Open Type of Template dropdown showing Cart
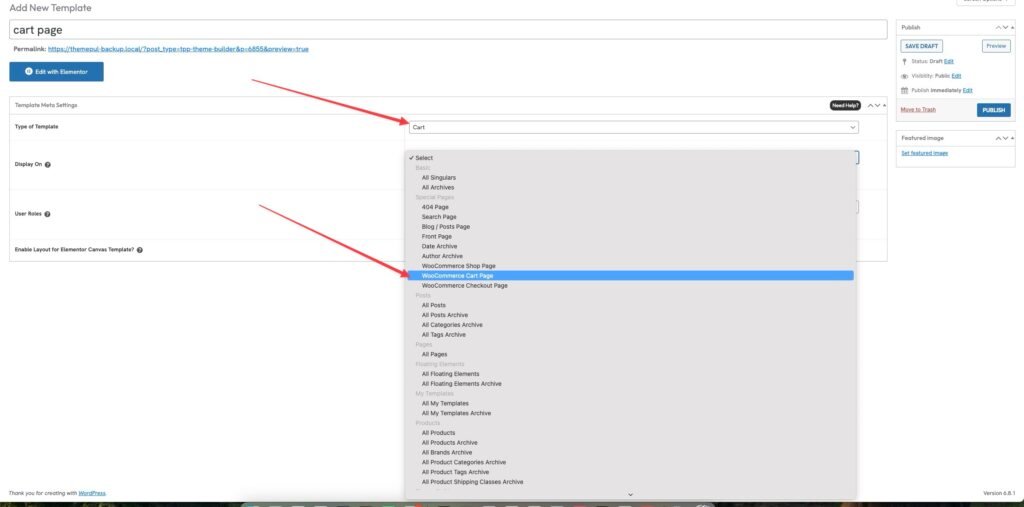1024x507 pixels. pyautogui.click(x=633, y=127)
